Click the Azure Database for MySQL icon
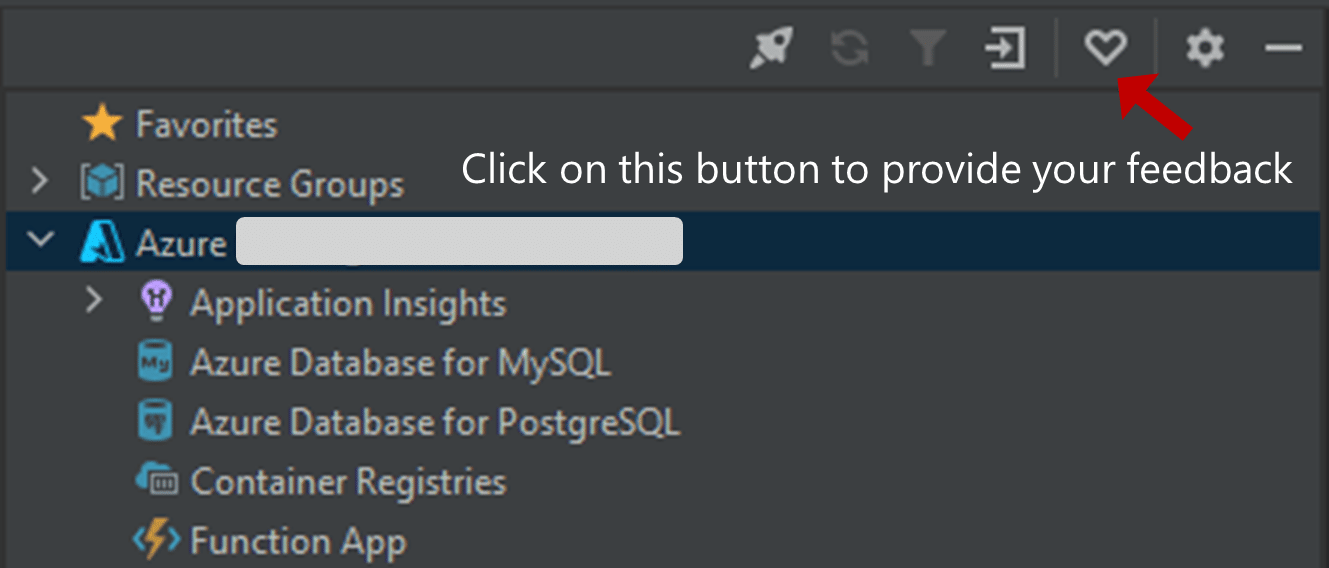Viewport: 1329px width, 568px height. 155,362
